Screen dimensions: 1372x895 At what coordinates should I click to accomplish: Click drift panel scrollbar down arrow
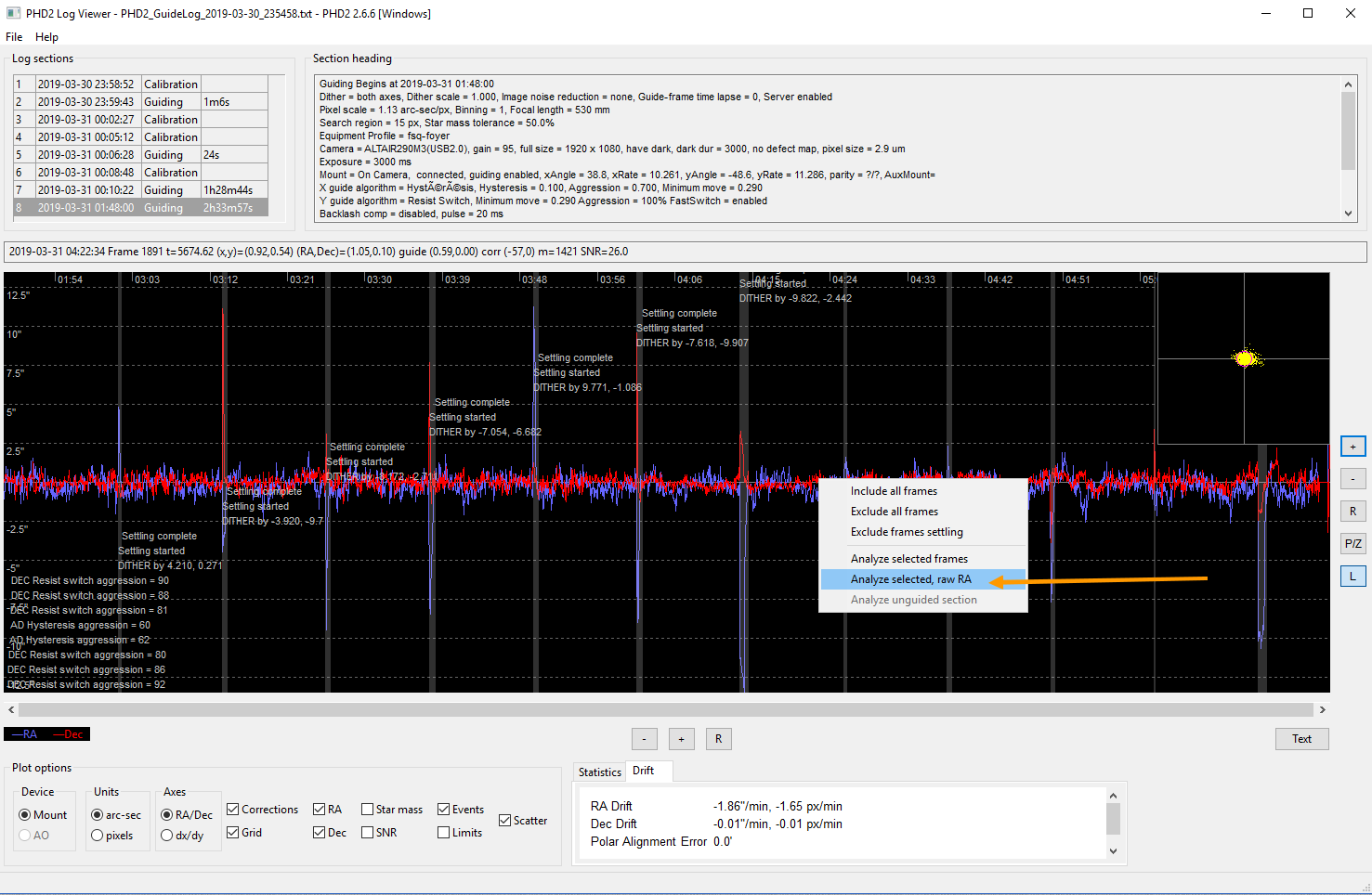1113,851
